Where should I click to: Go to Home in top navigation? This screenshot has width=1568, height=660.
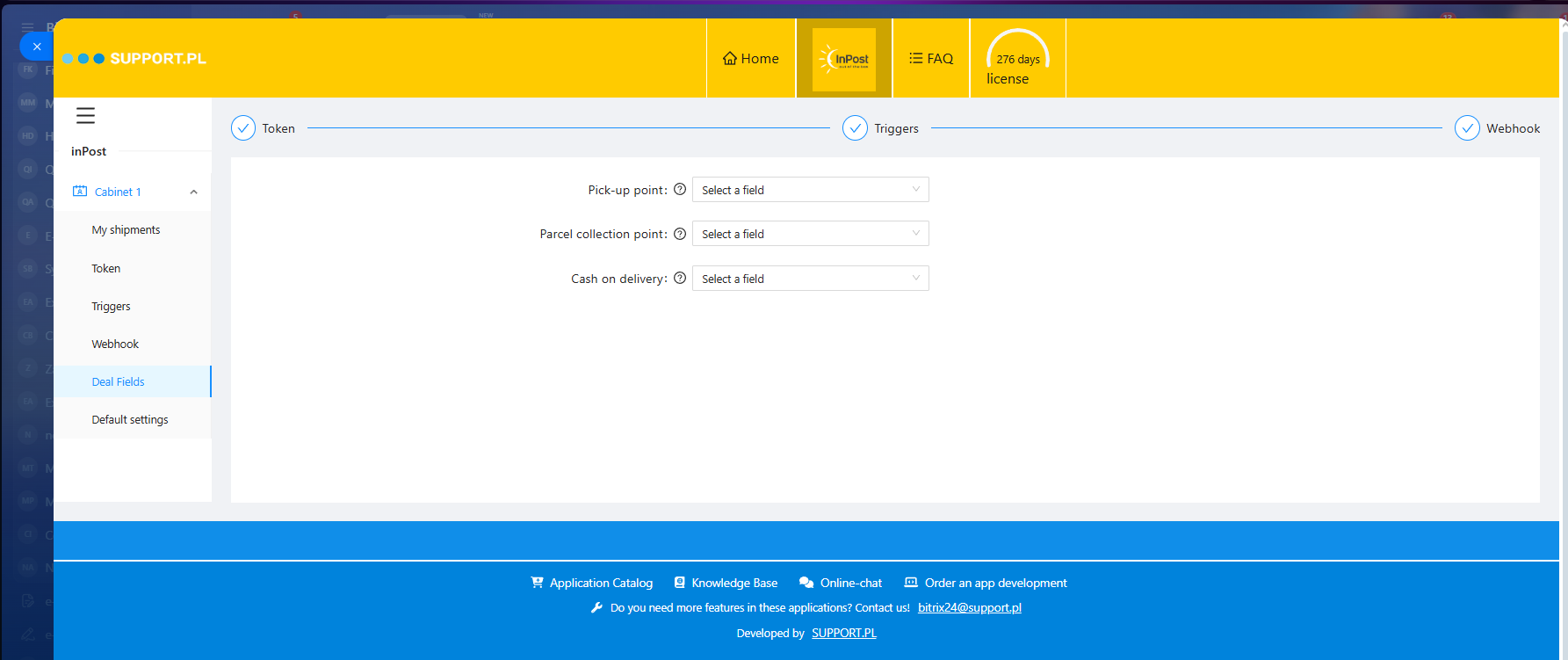[x=751, y=59]
